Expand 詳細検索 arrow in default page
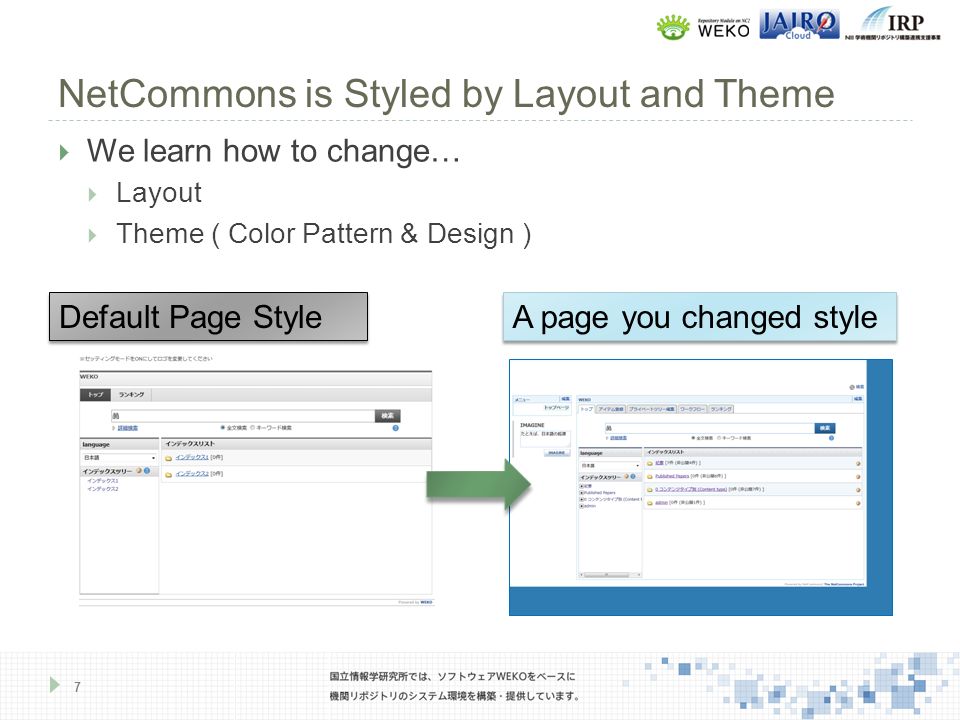The height and width of the screenshot is (720, 960). tap(114, 428)
